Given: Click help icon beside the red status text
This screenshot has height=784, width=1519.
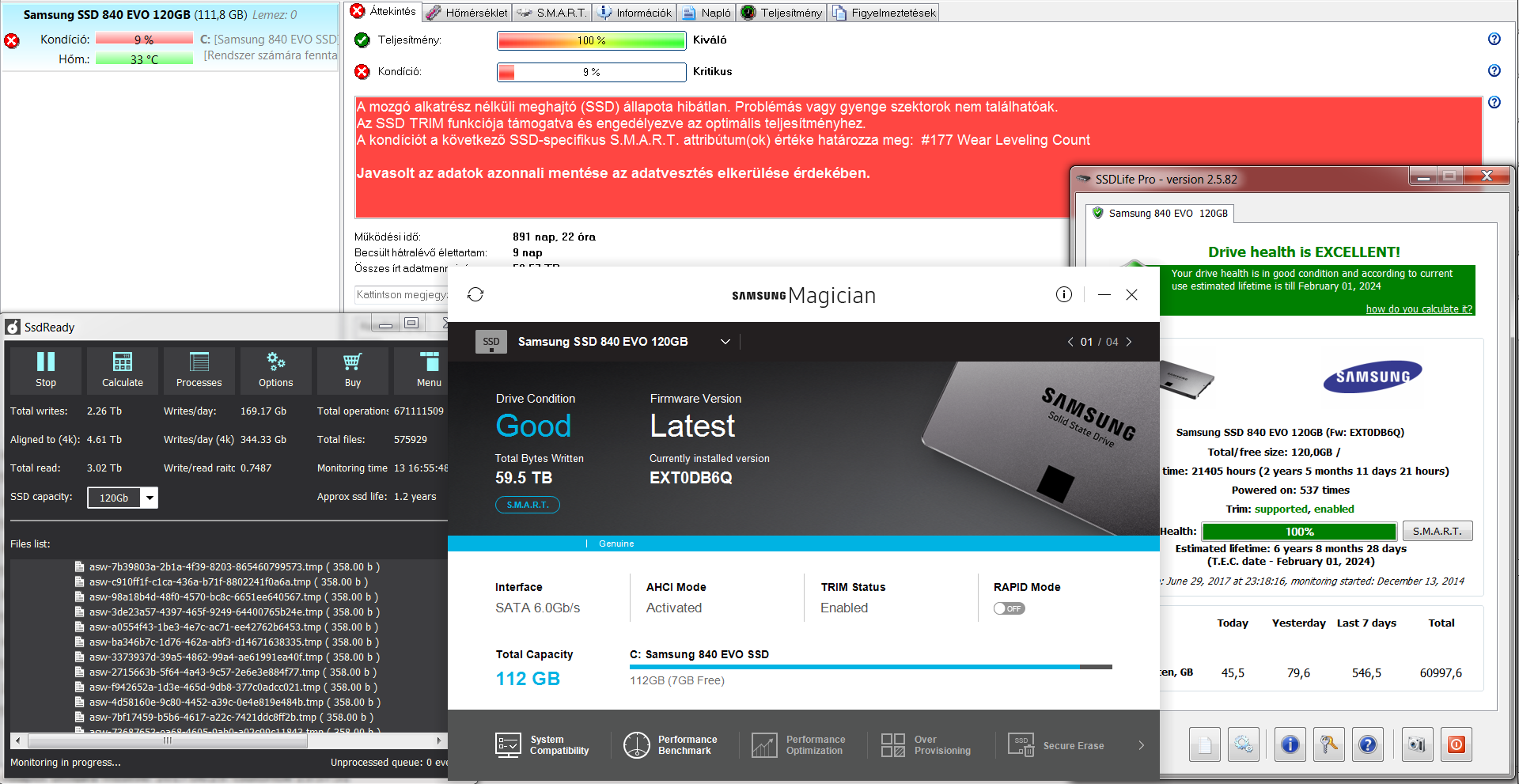Looking at the screenshot, I should click(x=1494, y=102).
